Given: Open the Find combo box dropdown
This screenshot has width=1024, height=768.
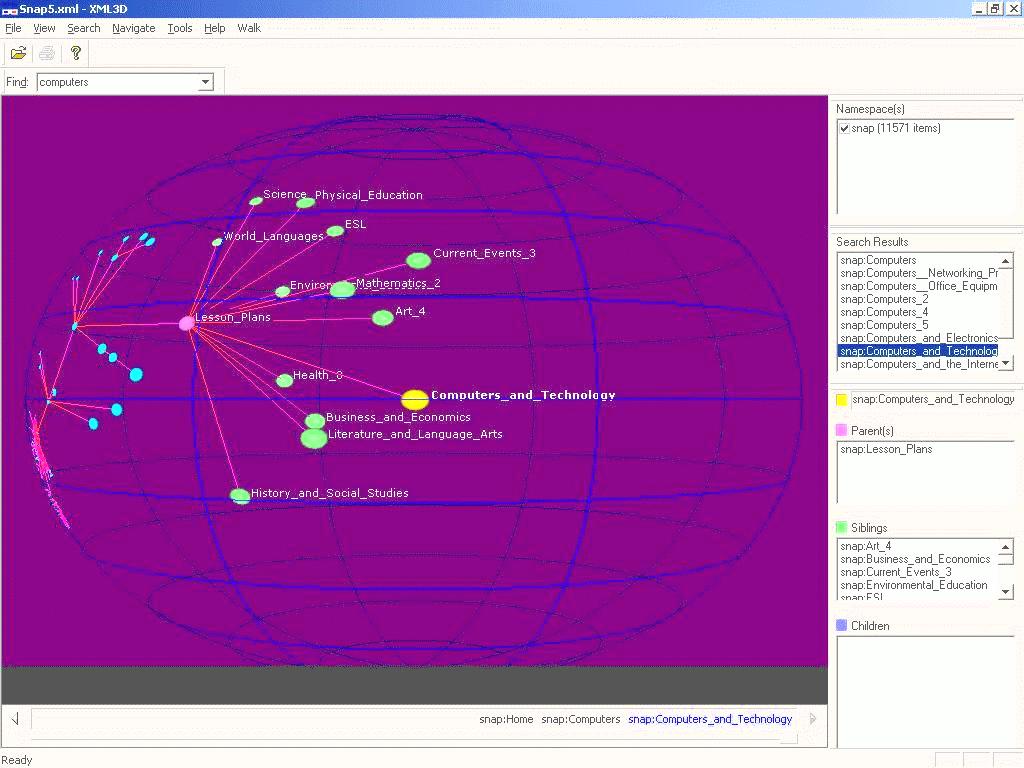Looking at the screenshot, I should [x=205, y=82].
